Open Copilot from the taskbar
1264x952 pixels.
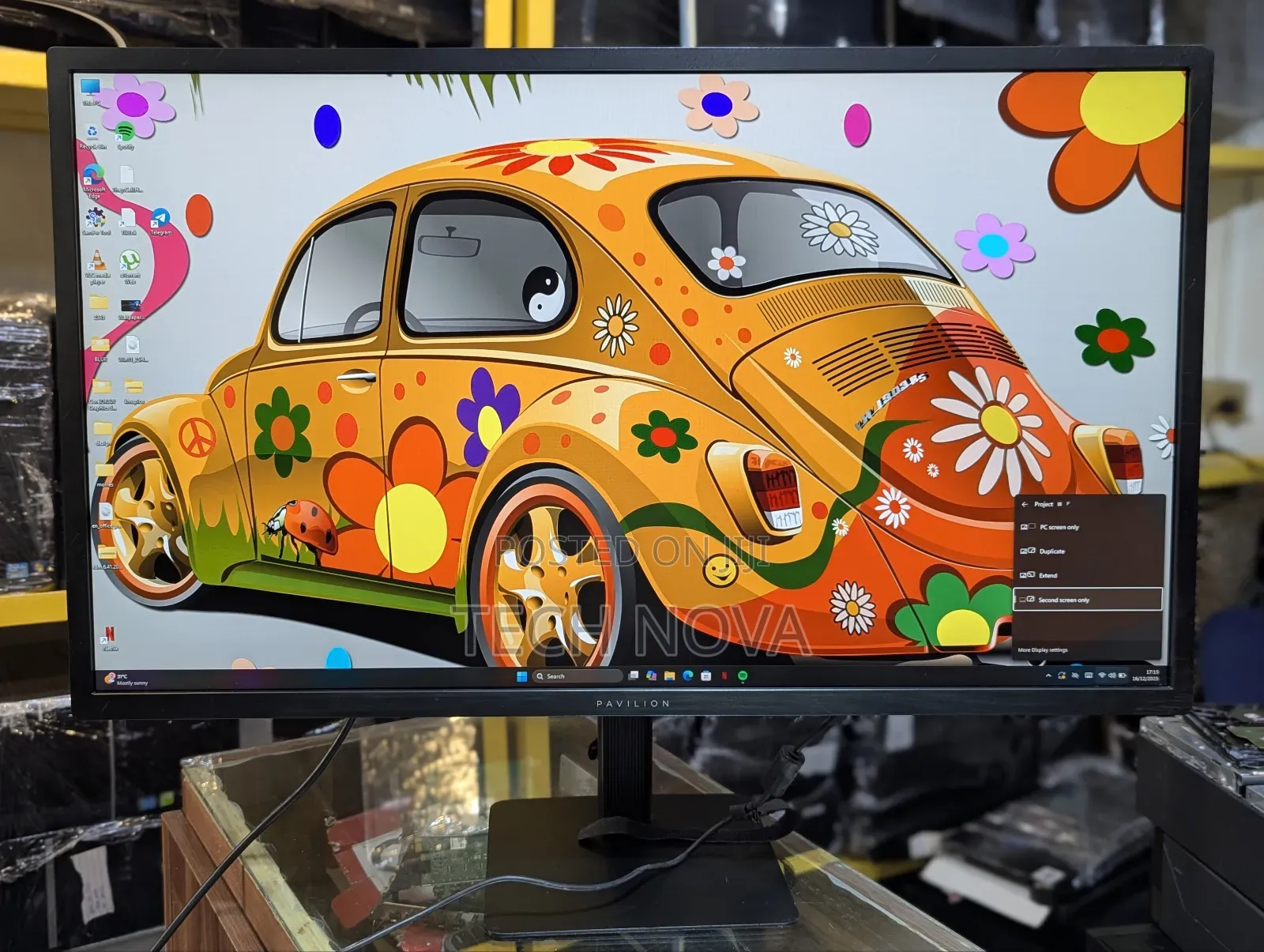[651, 675]
